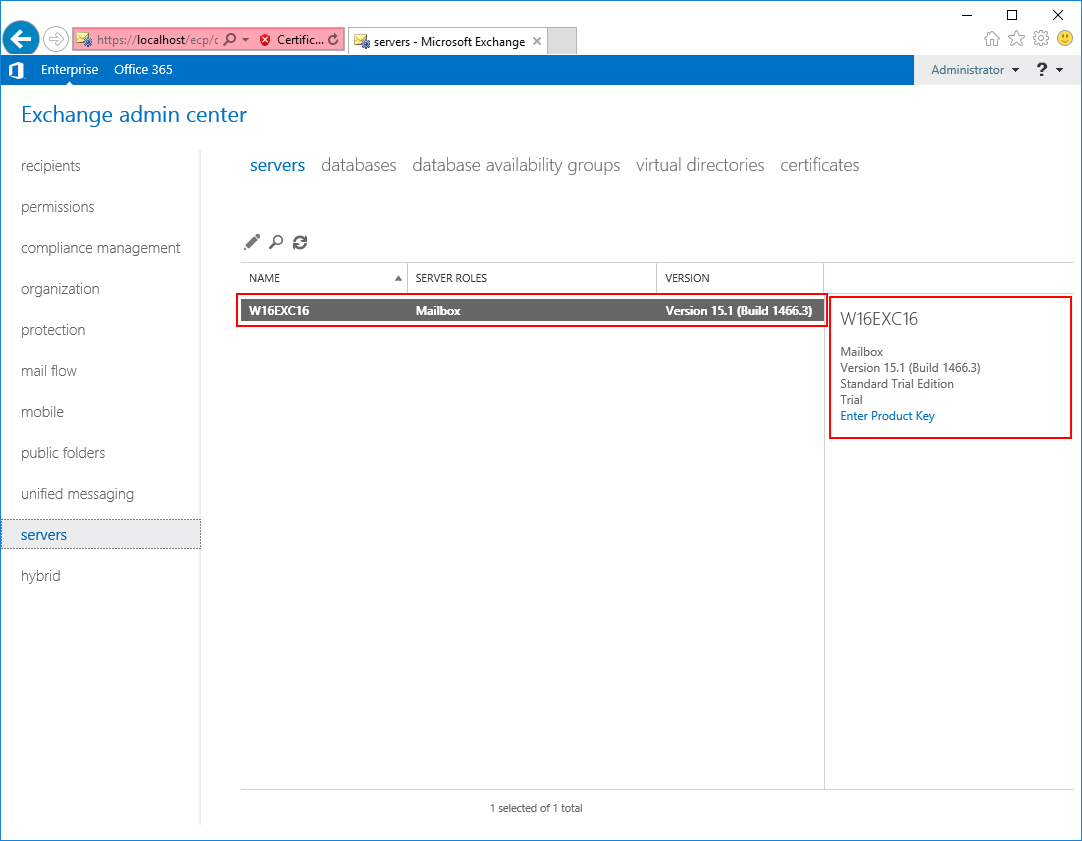Click the localhost address bar field
The width and height of the screenshot is (1082, 841).
(157, 40)
